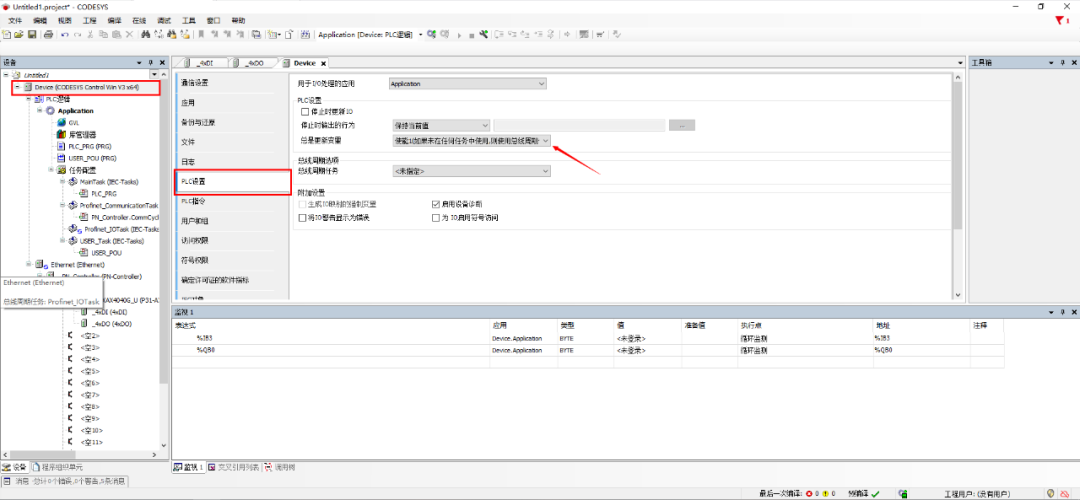The width and height of the screenshot is (1080, 500).
Task: Collapse the MainTask (IEC-Tasks) tree node
Action: (63, 182)
